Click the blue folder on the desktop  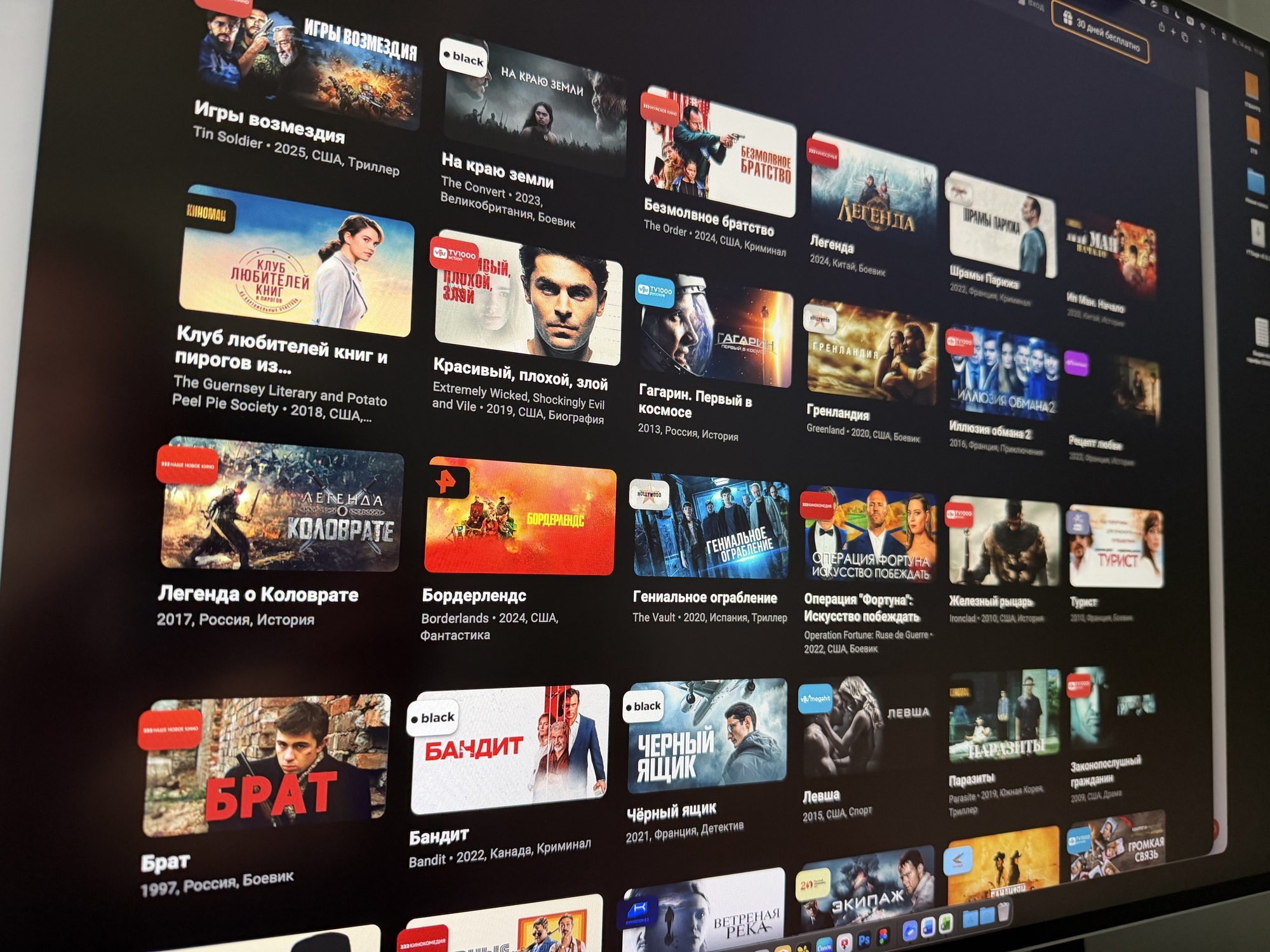1255,181
